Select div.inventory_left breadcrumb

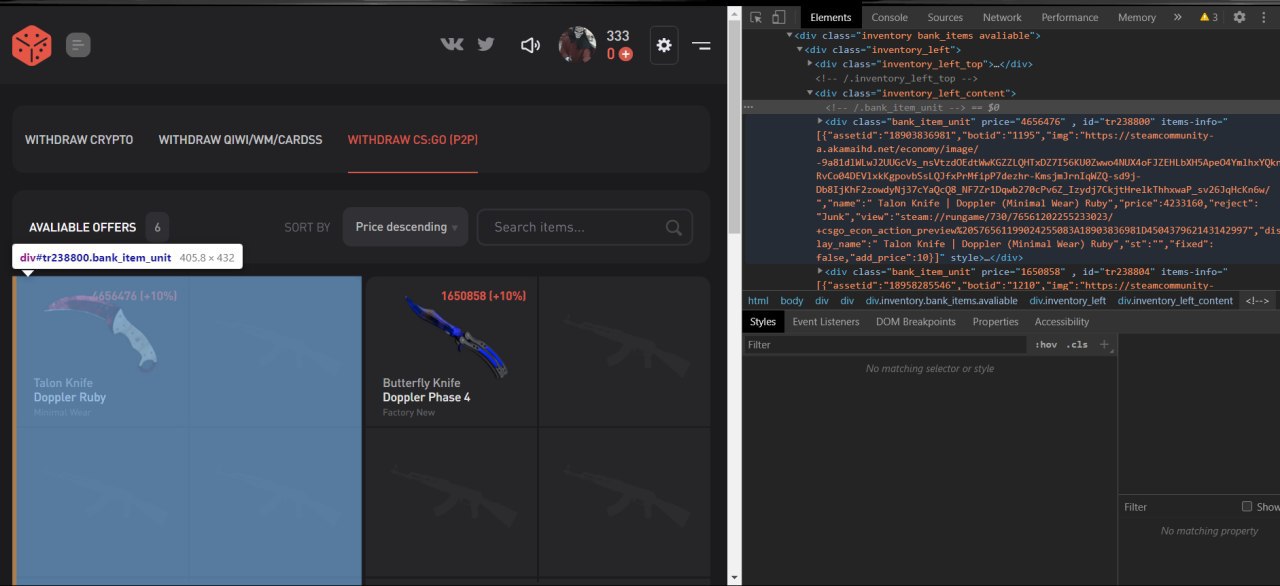[1068, 300]
